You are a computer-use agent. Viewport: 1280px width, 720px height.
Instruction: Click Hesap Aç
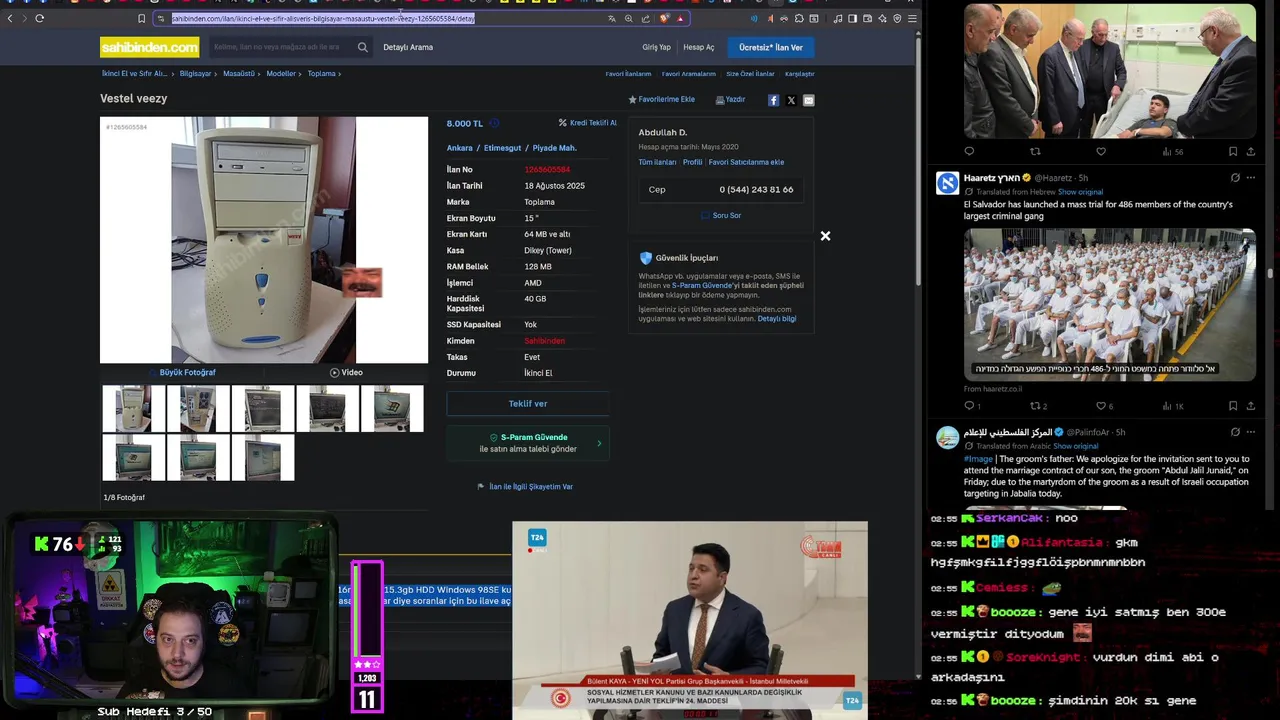699,47
